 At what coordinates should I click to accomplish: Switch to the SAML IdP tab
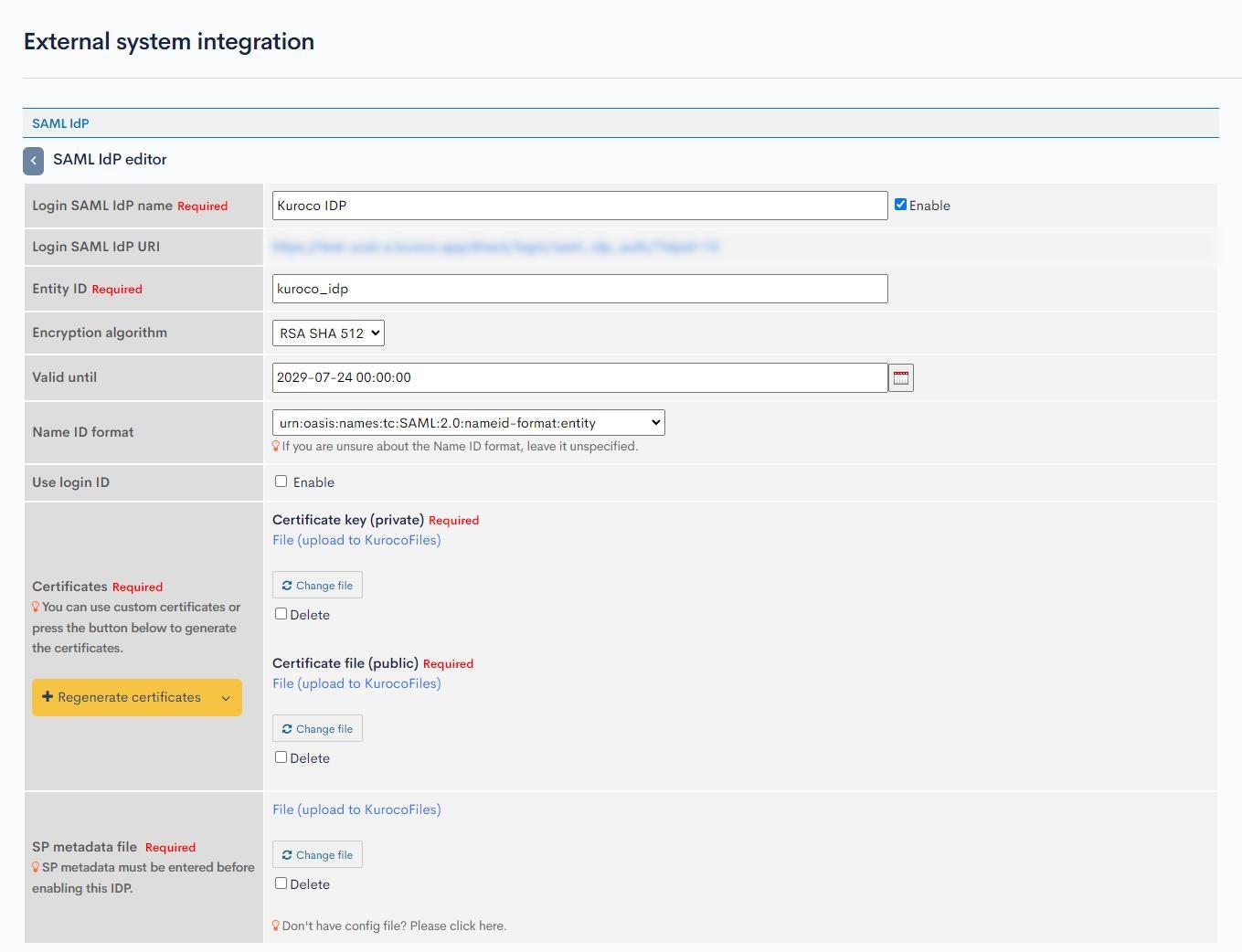(x=60, y=123)
